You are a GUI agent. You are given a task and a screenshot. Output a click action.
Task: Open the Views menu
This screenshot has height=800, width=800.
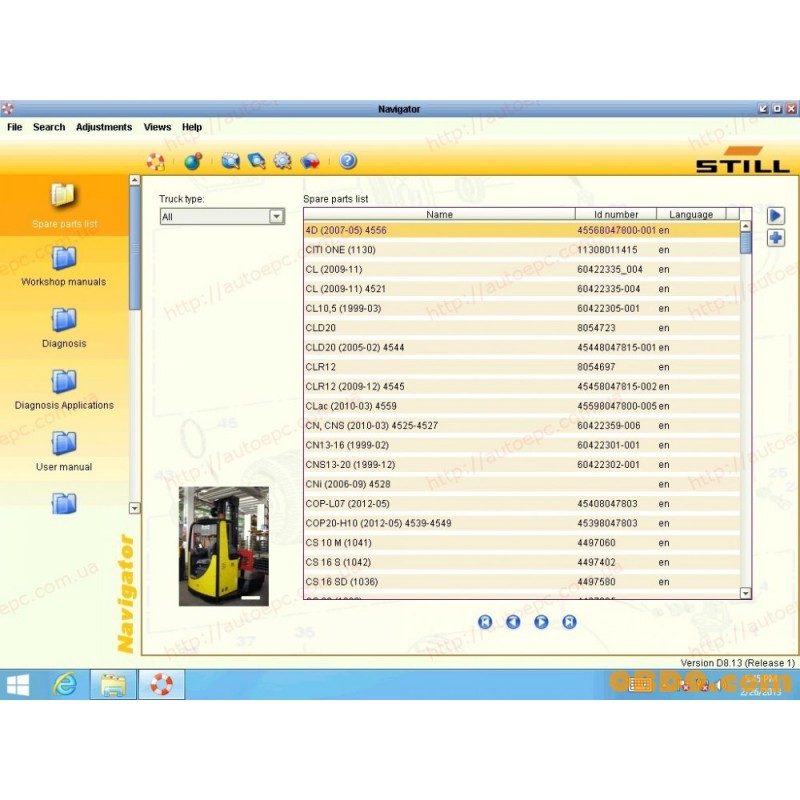157,127
